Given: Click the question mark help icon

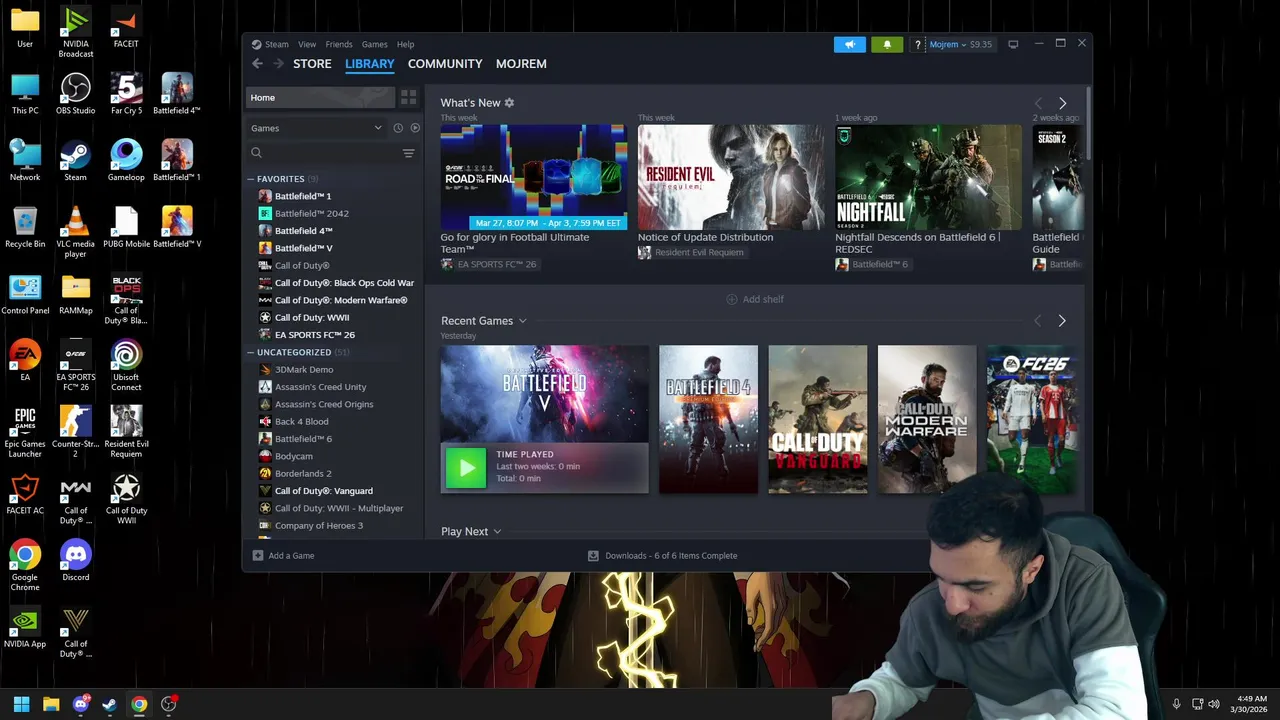Looking at the screenshot, I should coord(918,45).
